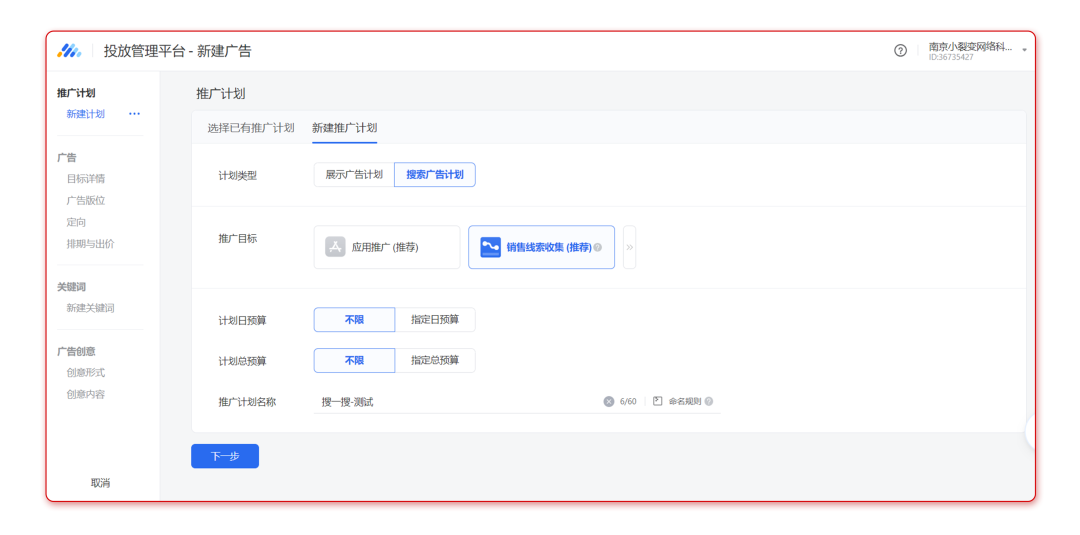Click the 应用推广 app icon

pos(335,247)
